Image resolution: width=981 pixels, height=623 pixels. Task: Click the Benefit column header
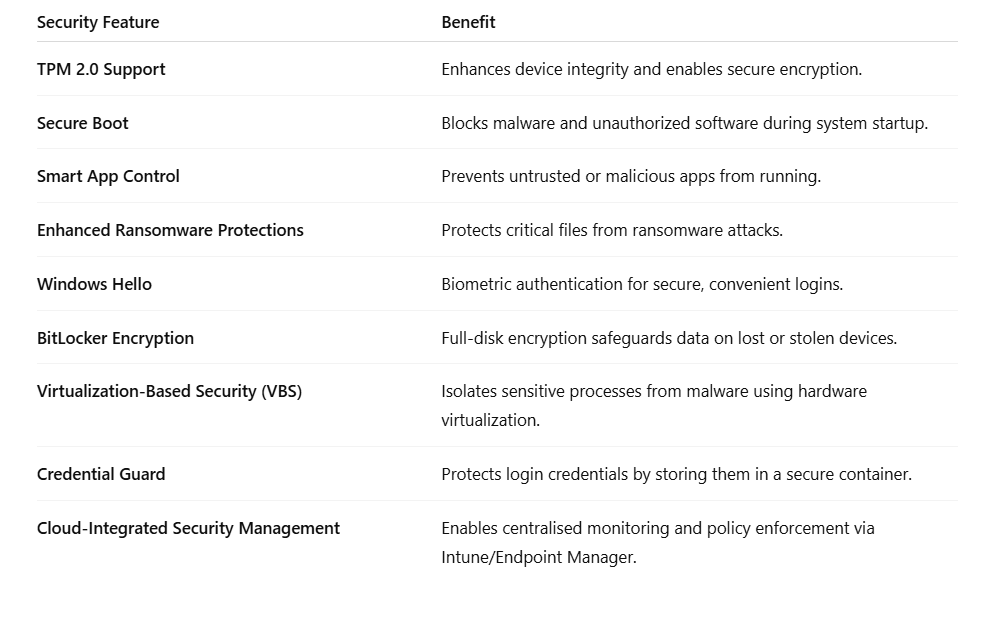point(468,22)
